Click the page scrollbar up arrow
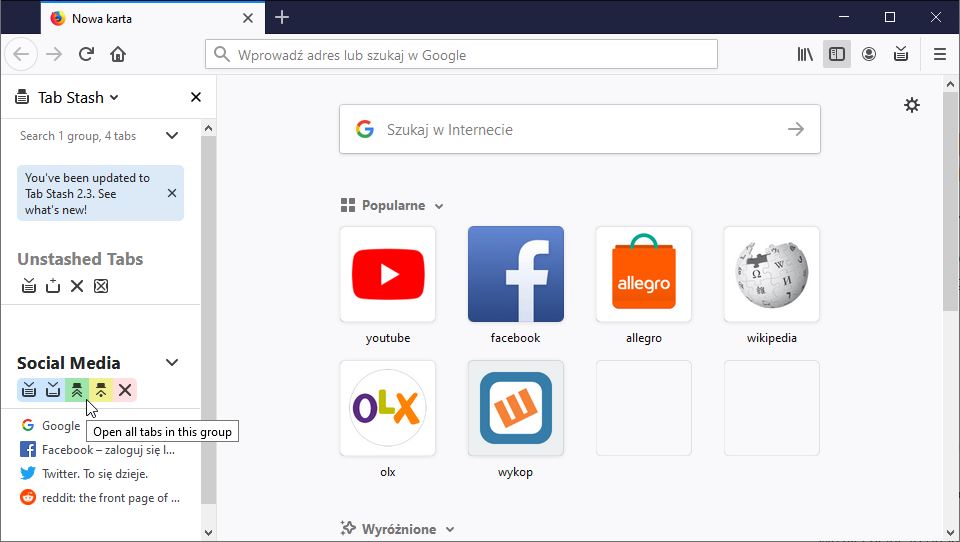Screen dimensions: 960x542 point(950,85)
